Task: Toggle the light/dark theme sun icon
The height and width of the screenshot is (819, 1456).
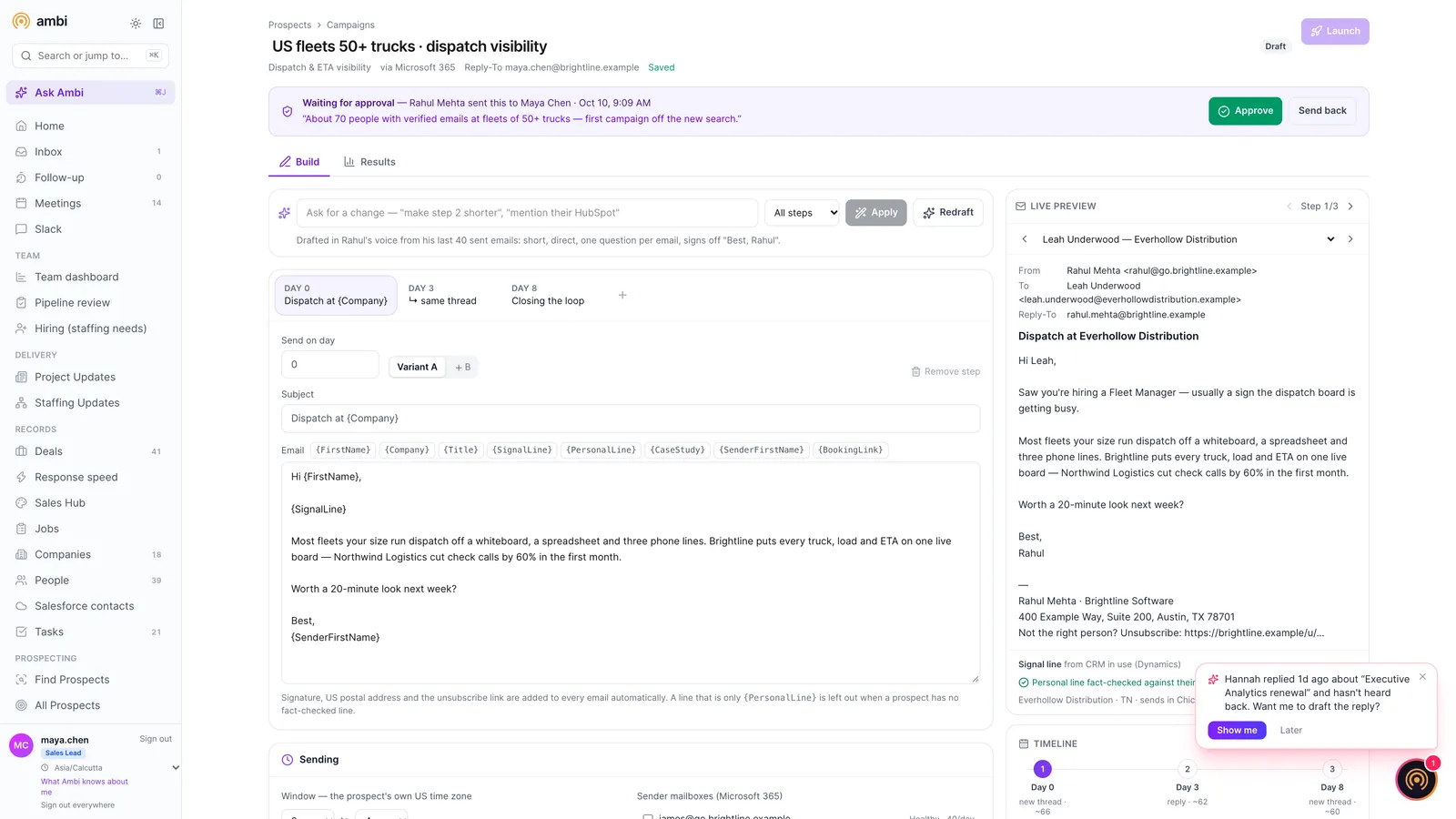Action: click(136, 24)
